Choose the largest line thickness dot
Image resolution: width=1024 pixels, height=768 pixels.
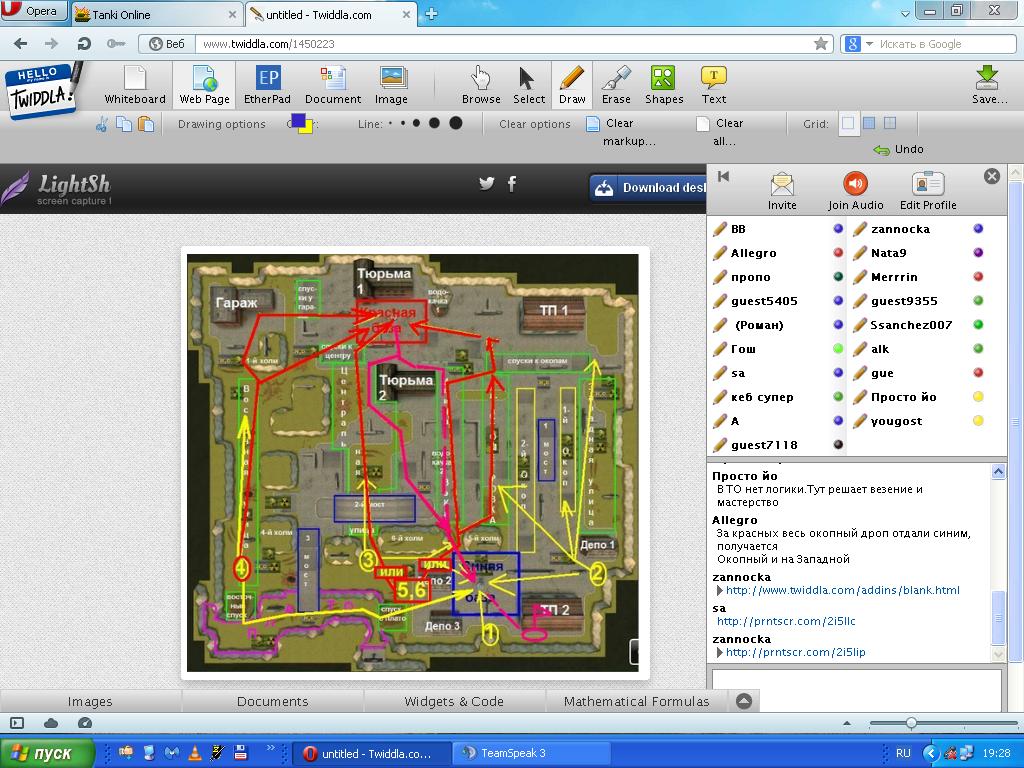coord(456,123)
